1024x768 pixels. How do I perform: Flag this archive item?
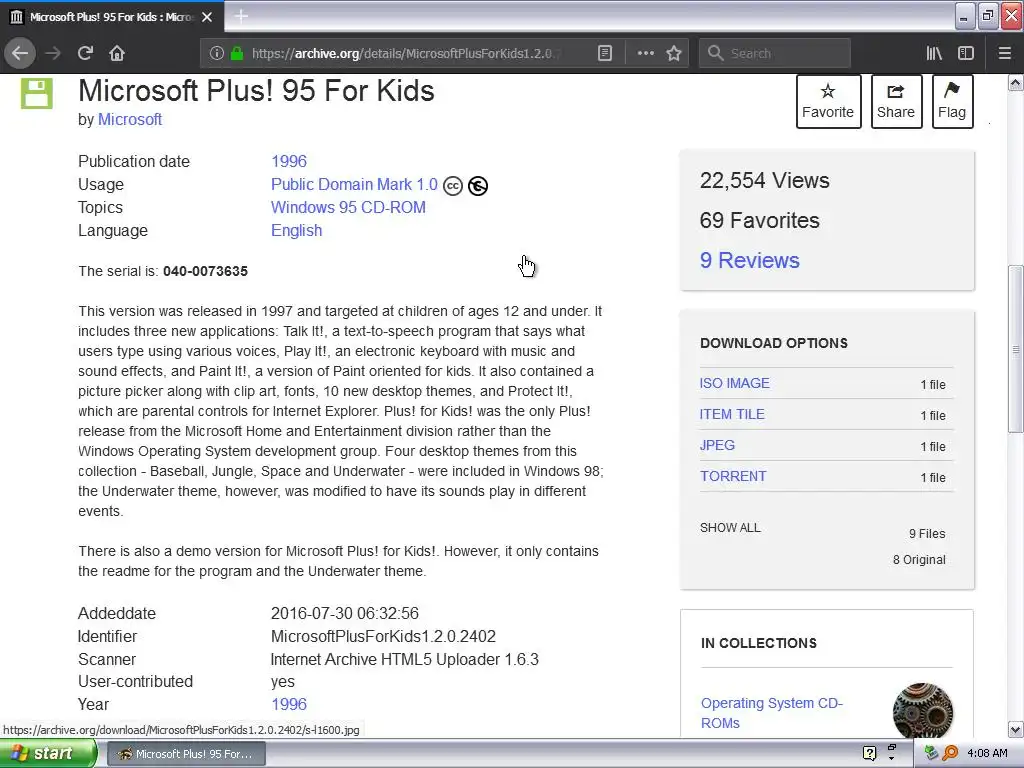(952, 101)
